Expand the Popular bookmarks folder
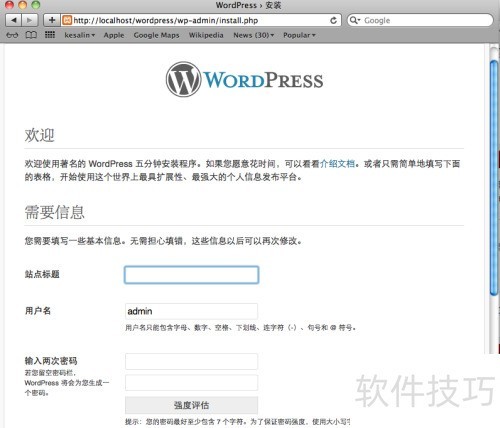 299,35
